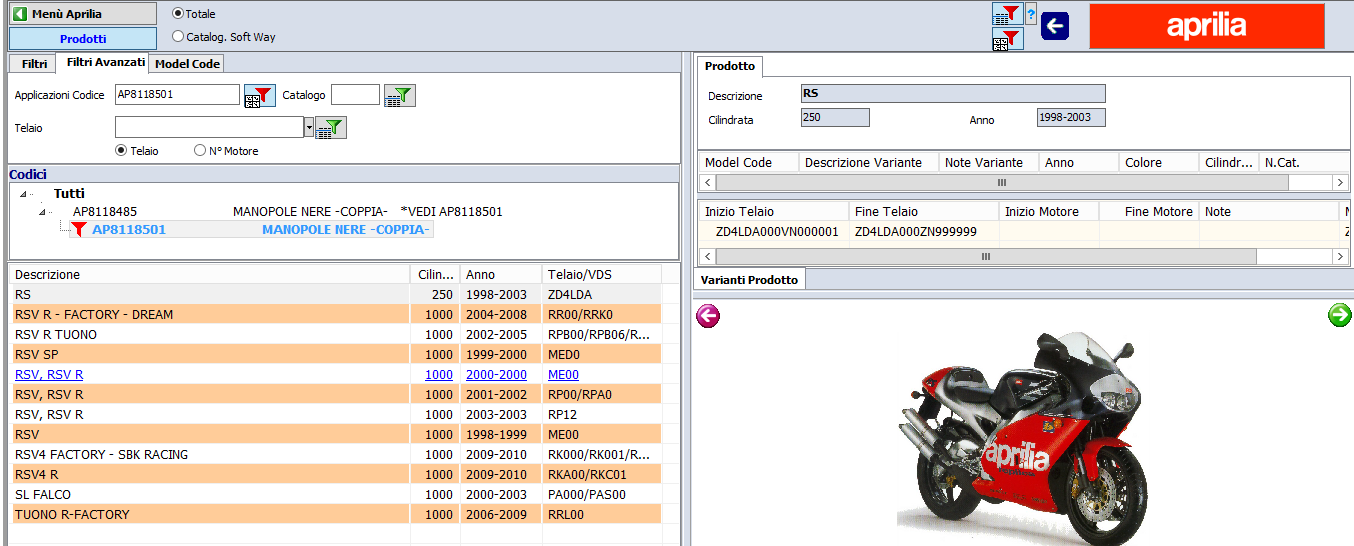Viewport: 1354px width, 546px height.
Task: Click the Prodotti button
Action: point(82,39)
